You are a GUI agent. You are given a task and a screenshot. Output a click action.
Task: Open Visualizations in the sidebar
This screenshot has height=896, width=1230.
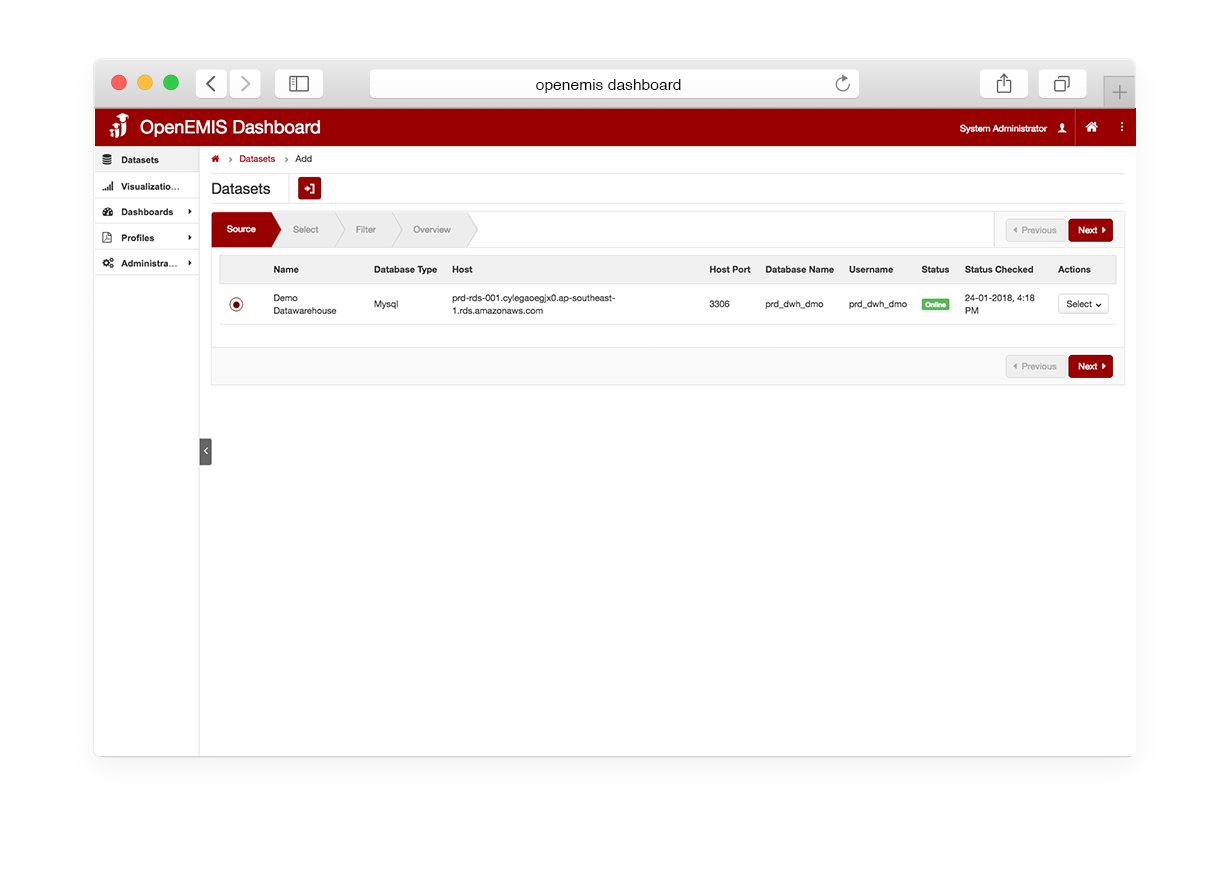point(147,187)
